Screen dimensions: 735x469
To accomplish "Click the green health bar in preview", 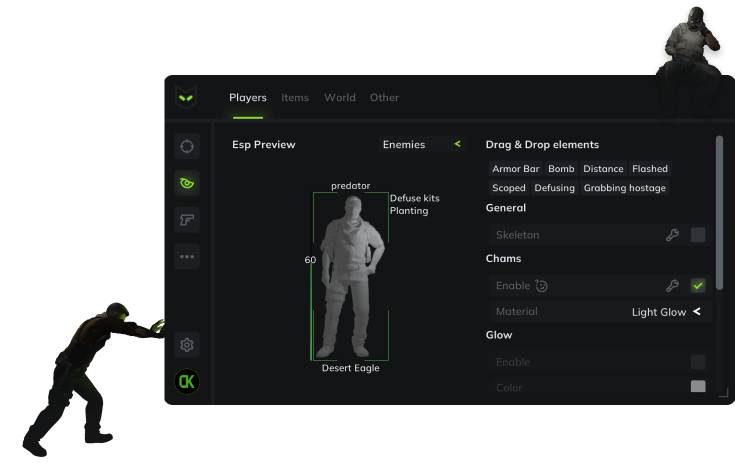I will pyautogui.click(x=312, y=311).
